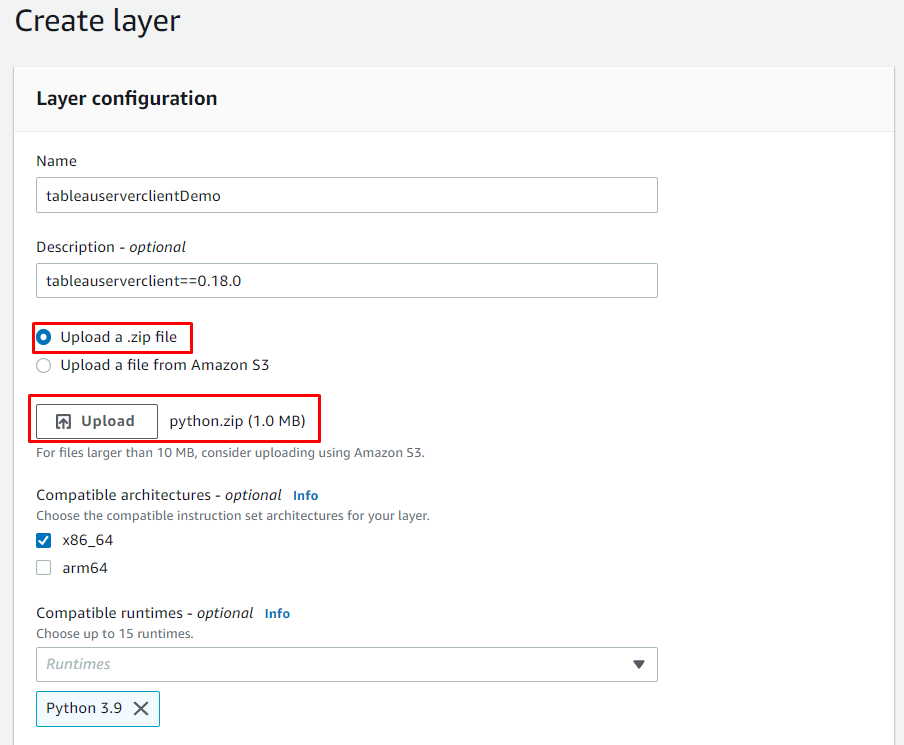Click the Runtimes dropdown arrow
This screenshot has width=904, height=745.
pos(639,664)
